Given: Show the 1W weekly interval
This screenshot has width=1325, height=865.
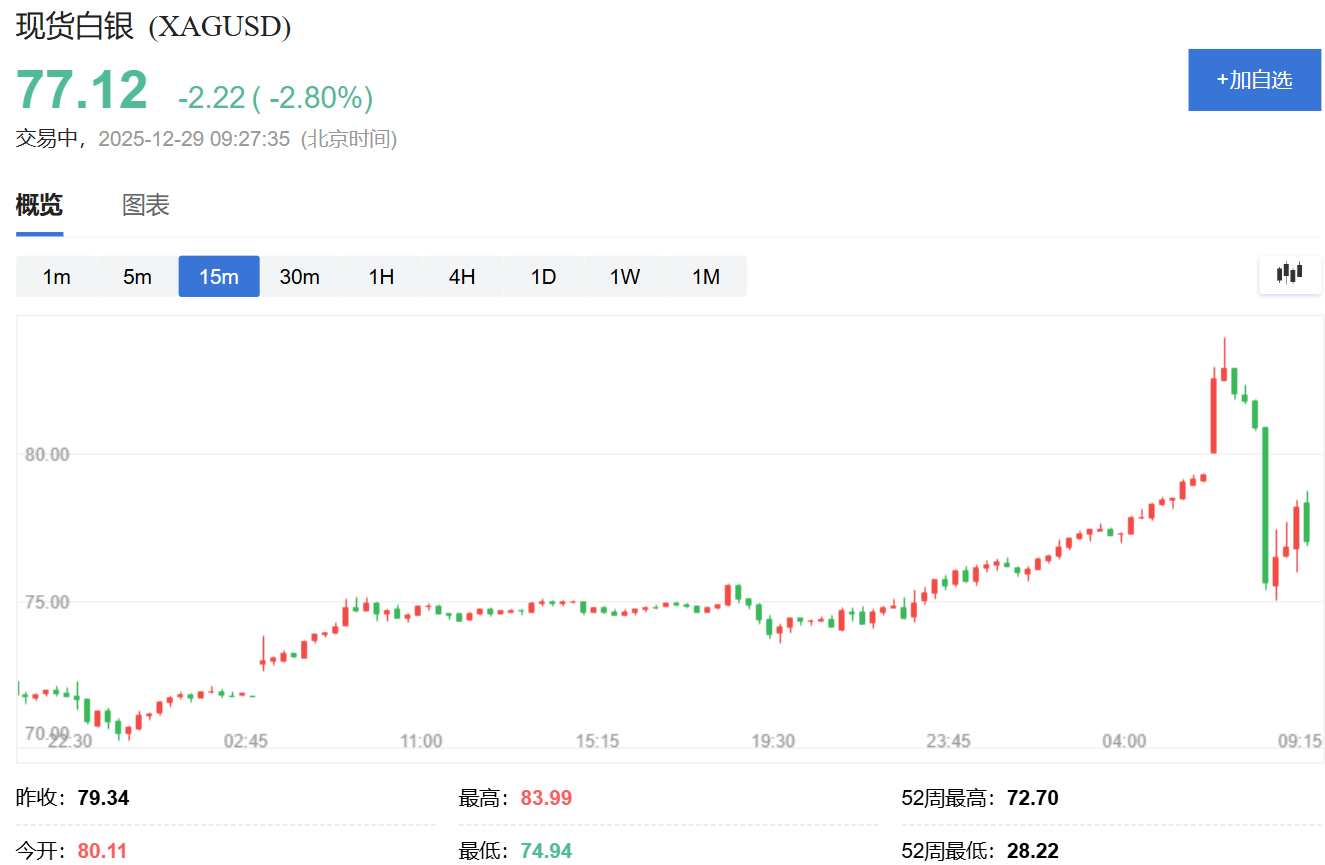Looking at the screenshot, I should point(625,277).
